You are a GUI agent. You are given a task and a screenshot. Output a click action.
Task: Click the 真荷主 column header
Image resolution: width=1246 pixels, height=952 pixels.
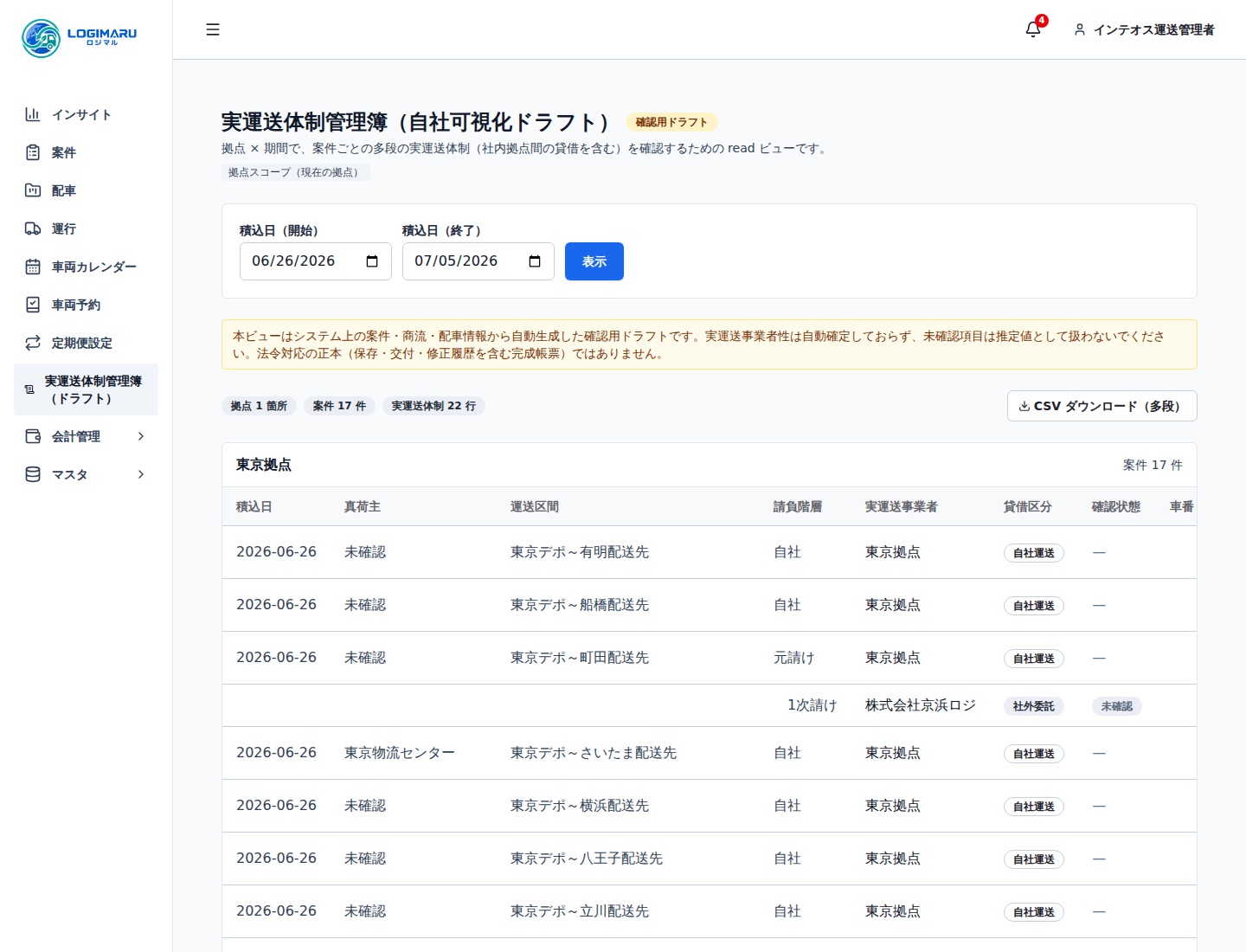(363, 506)
